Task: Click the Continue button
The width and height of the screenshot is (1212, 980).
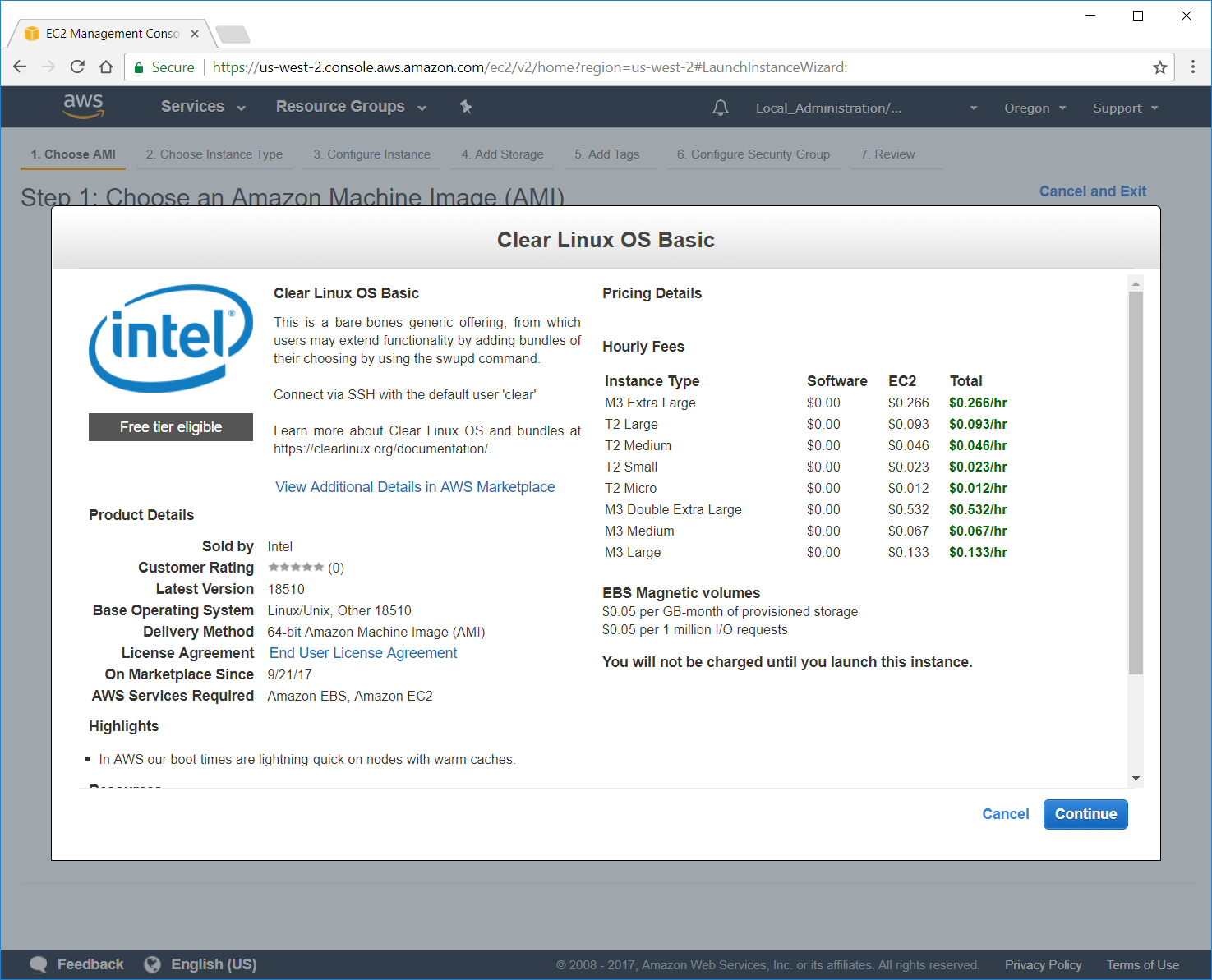Action: [x=1085, y=814]
